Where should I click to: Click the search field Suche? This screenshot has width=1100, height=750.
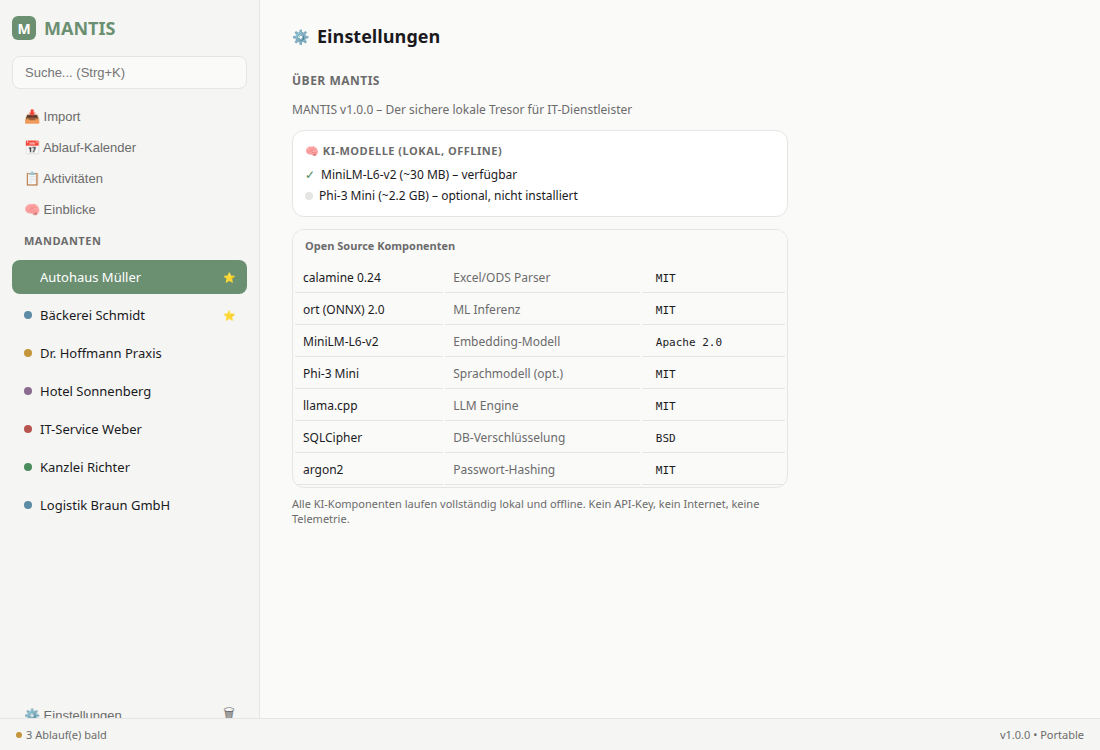(129, 73)
